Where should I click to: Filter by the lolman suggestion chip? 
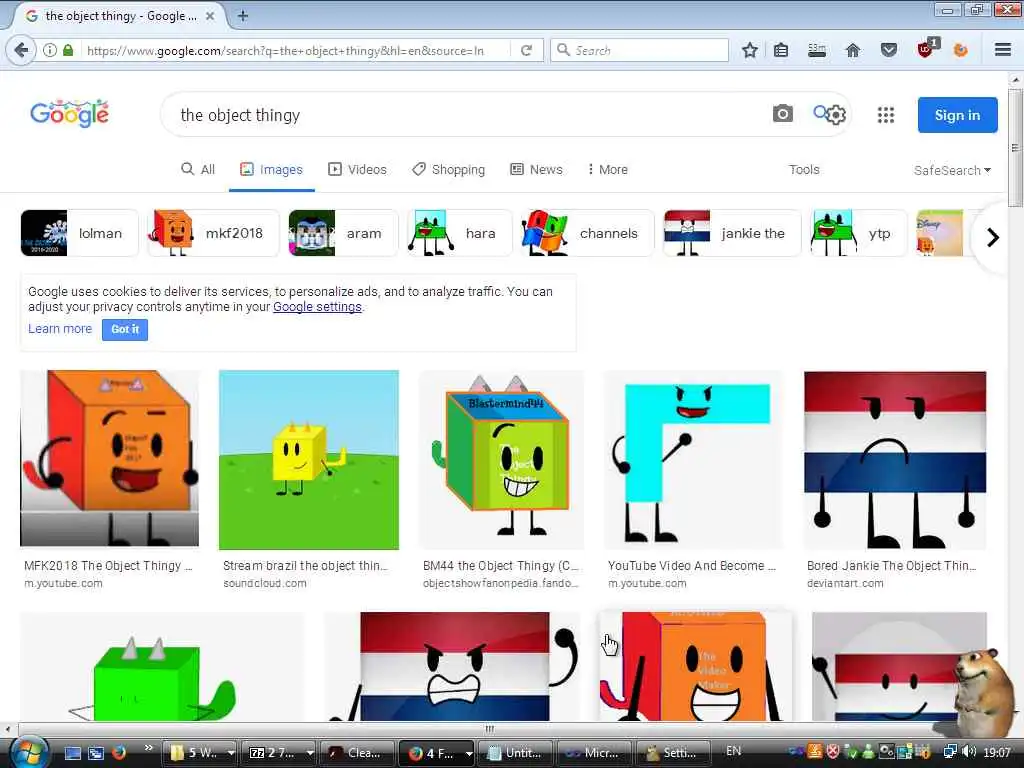pos(79,233)
